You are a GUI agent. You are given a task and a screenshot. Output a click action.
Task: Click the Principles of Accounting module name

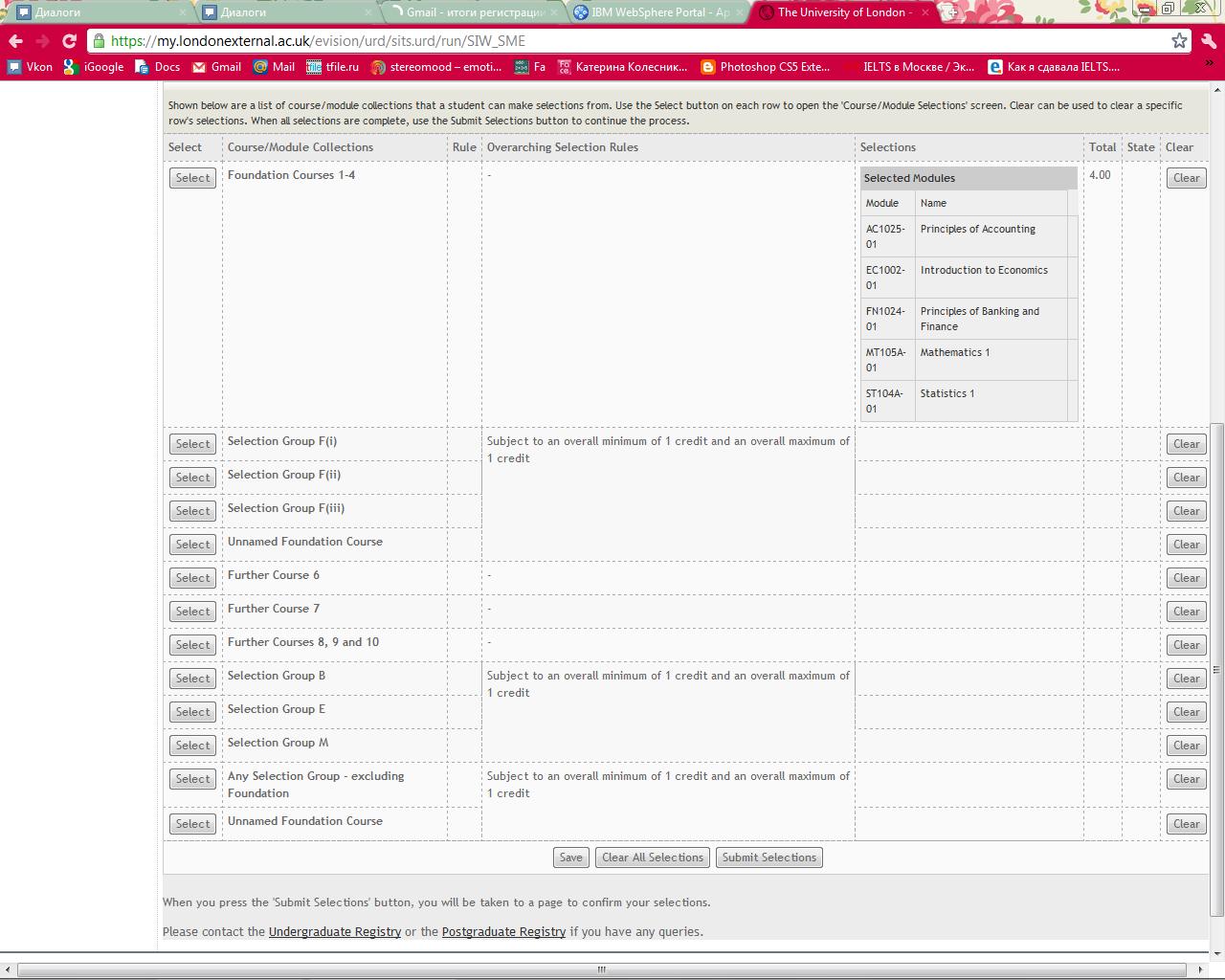(978, 229)
